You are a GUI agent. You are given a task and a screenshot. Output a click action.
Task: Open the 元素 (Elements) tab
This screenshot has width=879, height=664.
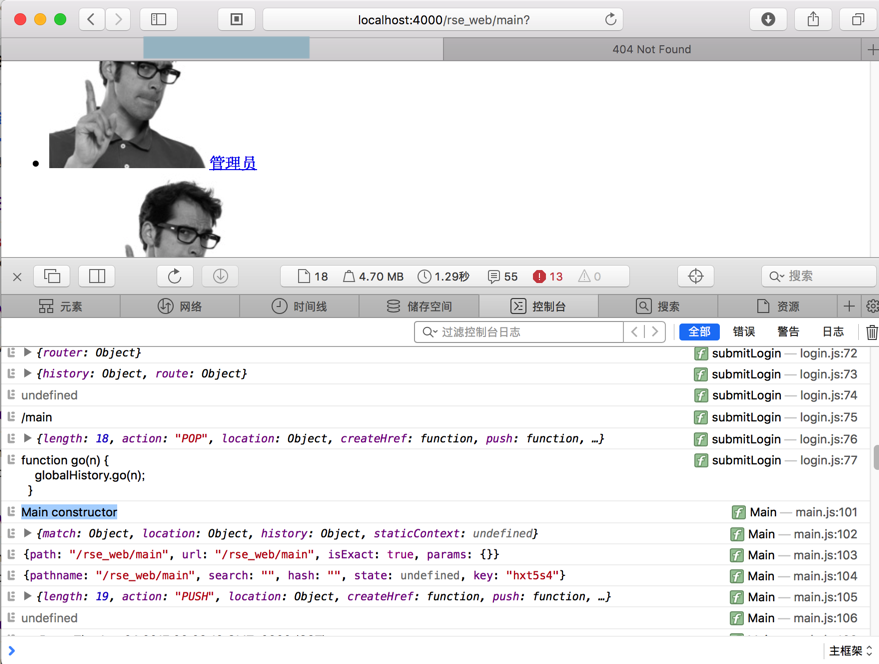[61, 306]
